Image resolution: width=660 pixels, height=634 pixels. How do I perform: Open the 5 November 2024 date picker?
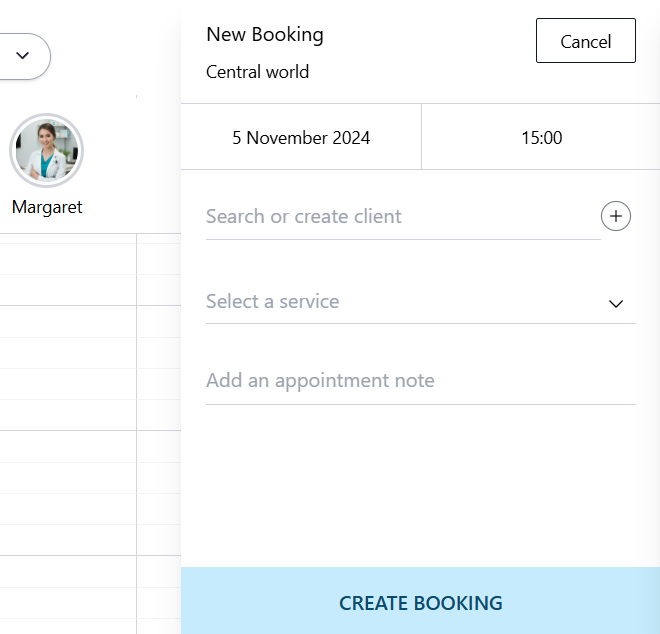(301, 138)
